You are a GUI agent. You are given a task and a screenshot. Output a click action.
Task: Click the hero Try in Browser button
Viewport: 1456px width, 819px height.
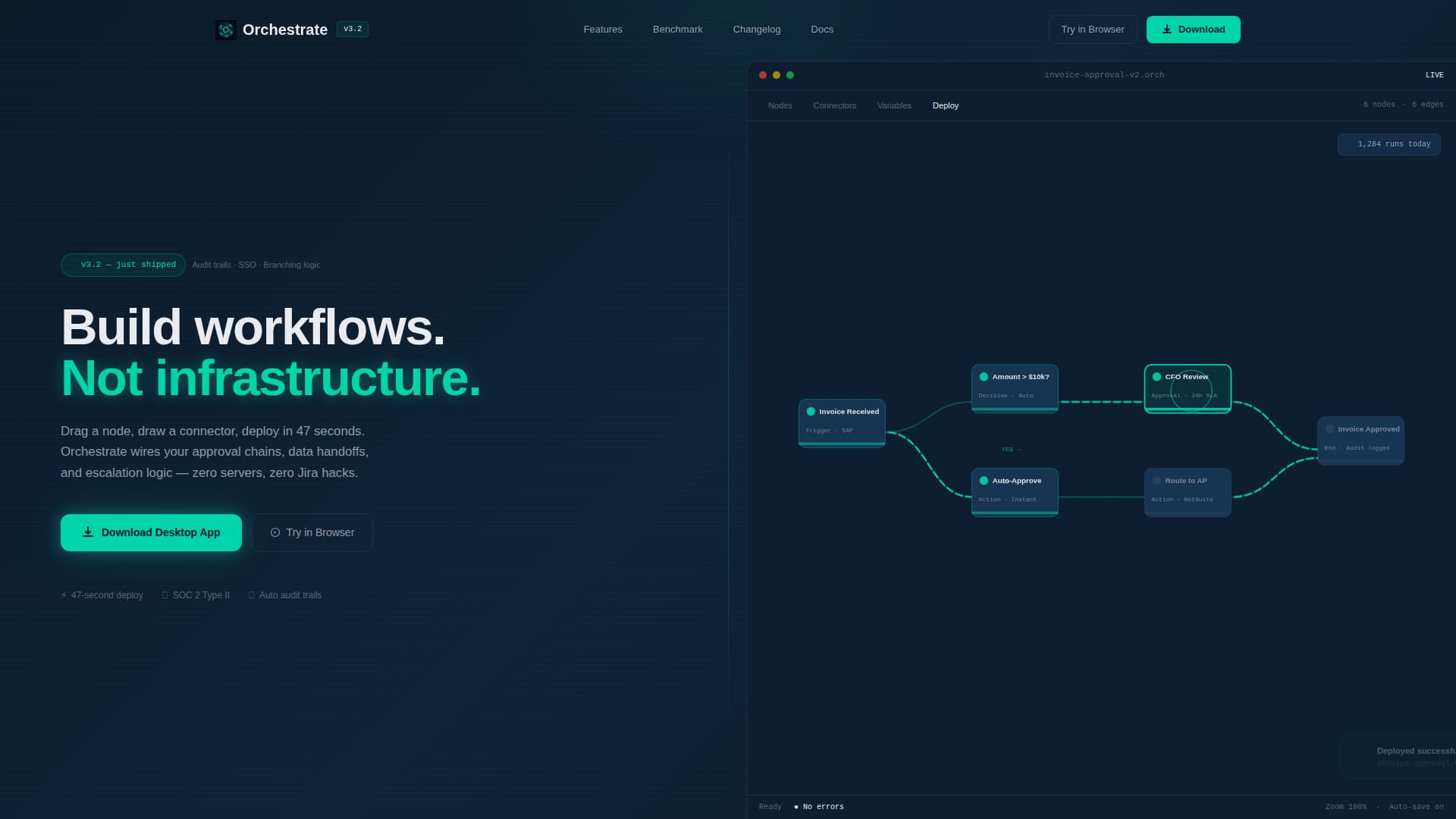(x=312, y=532)
